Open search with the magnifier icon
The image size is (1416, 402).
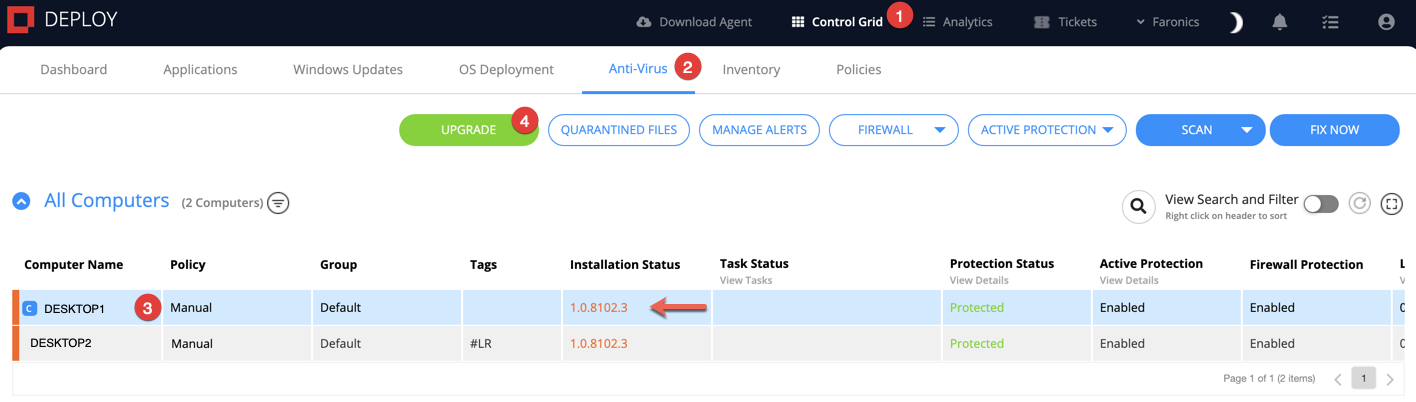tap(1138, 207)
